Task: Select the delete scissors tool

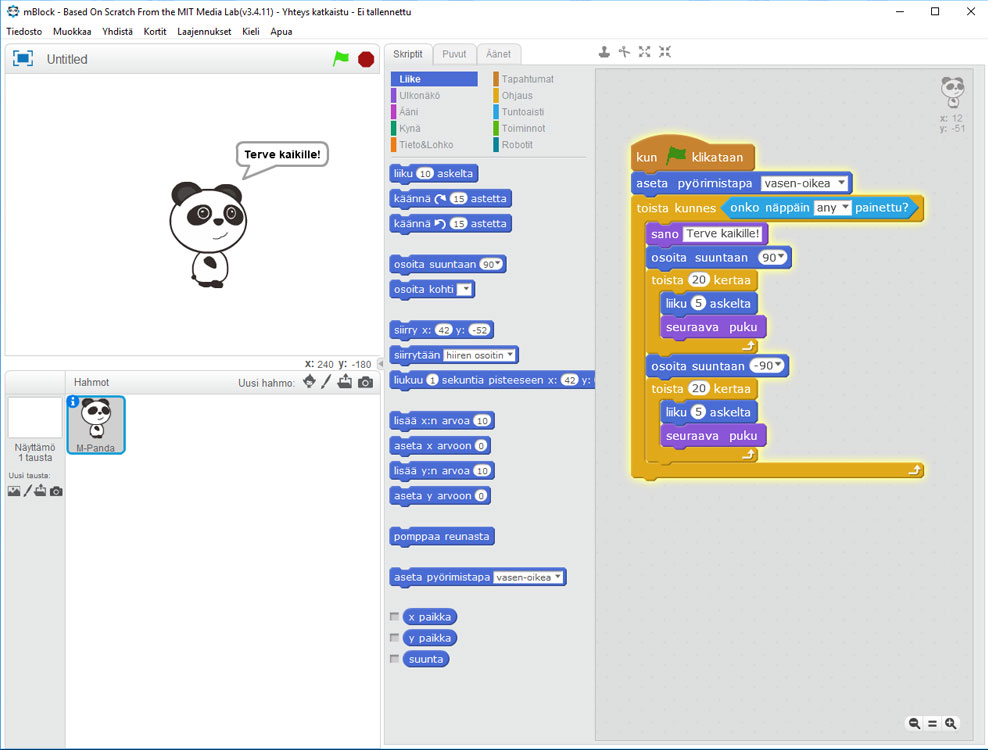Action: coord(624,52)
